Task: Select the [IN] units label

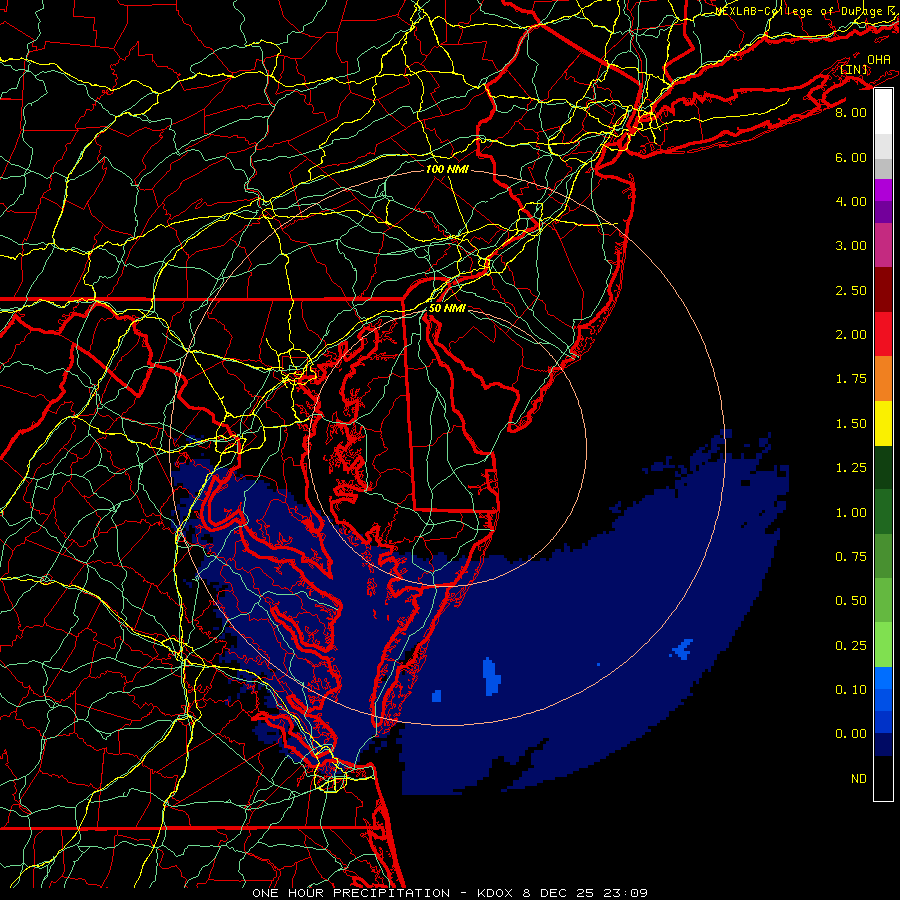Action: 854,70
